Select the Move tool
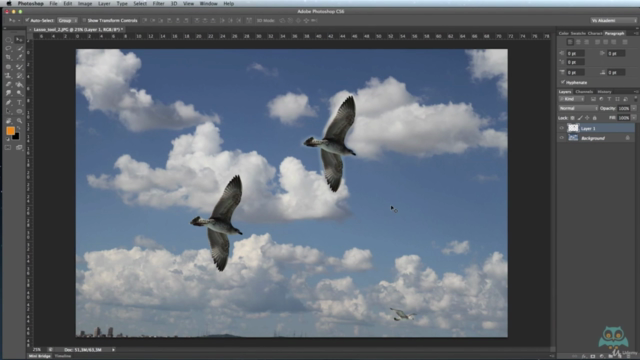Image resolution: width=640 pixels, height=360 pixels. click(19, 40)
